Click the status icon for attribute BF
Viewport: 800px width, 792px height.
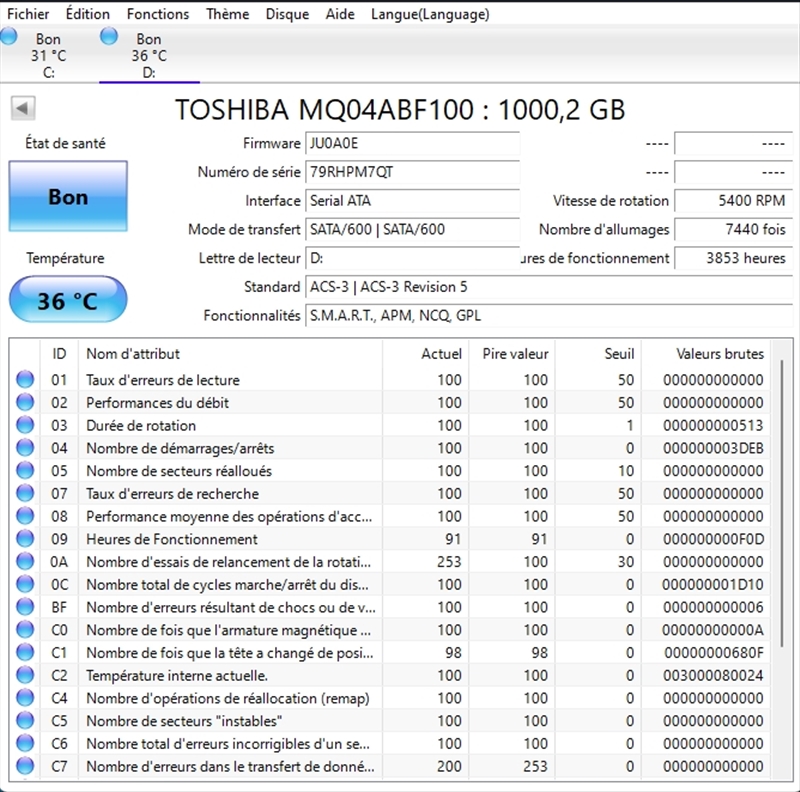click(25, 607)
